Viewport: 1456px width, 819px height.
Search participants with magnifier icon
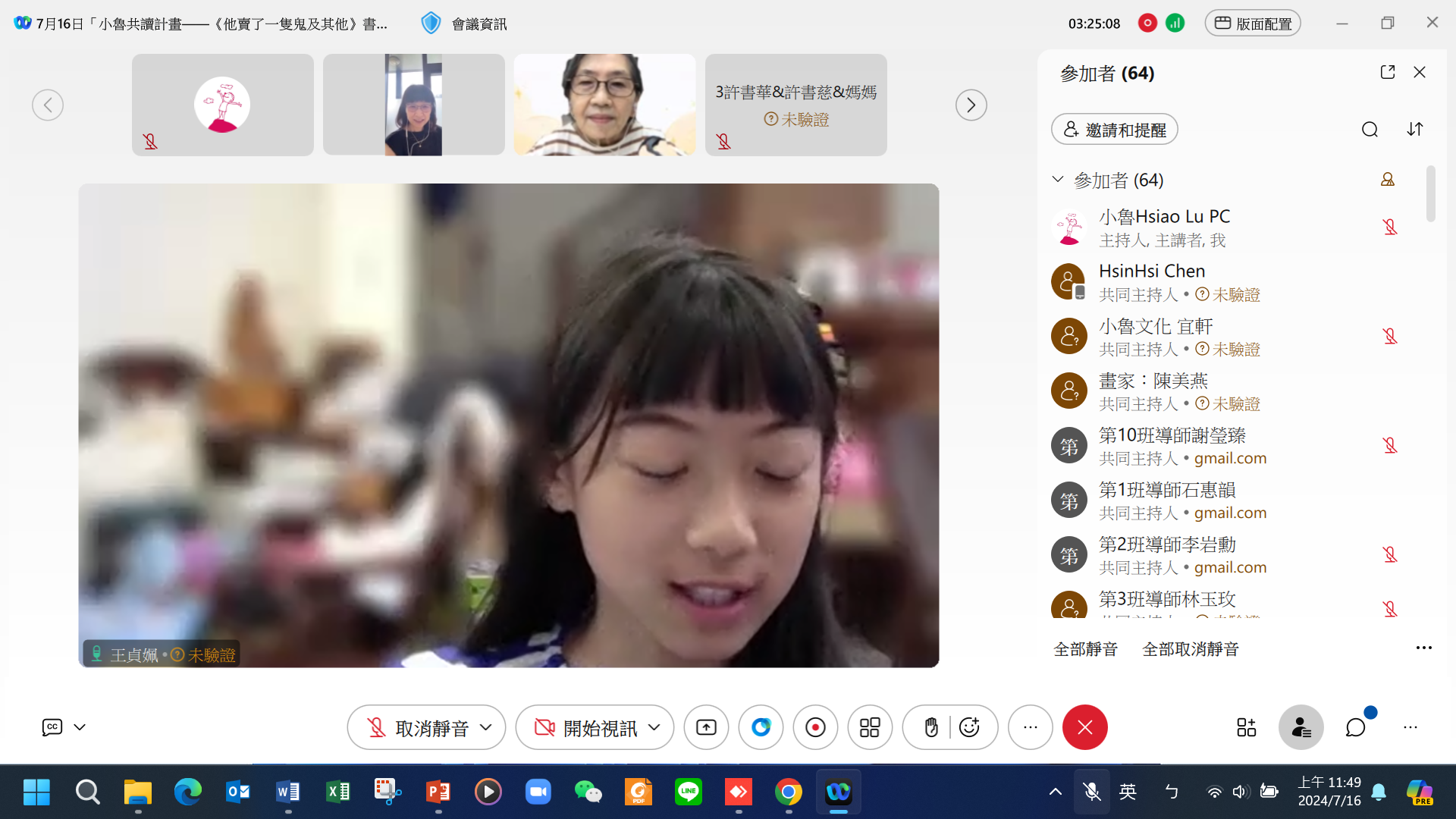point(1370,130)
